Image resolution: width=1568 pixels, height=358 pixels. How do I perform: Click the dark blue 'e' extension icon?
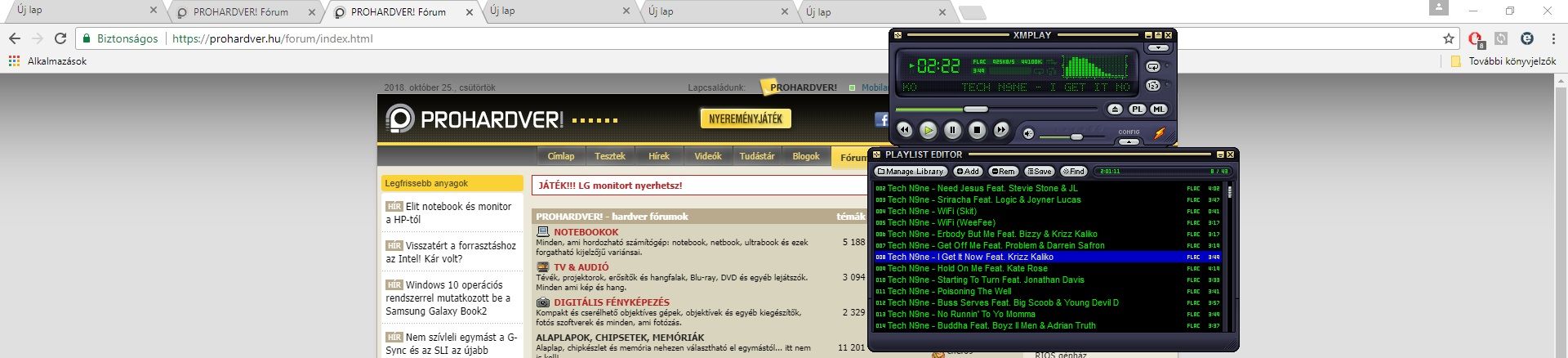(x=1526, y=38)
